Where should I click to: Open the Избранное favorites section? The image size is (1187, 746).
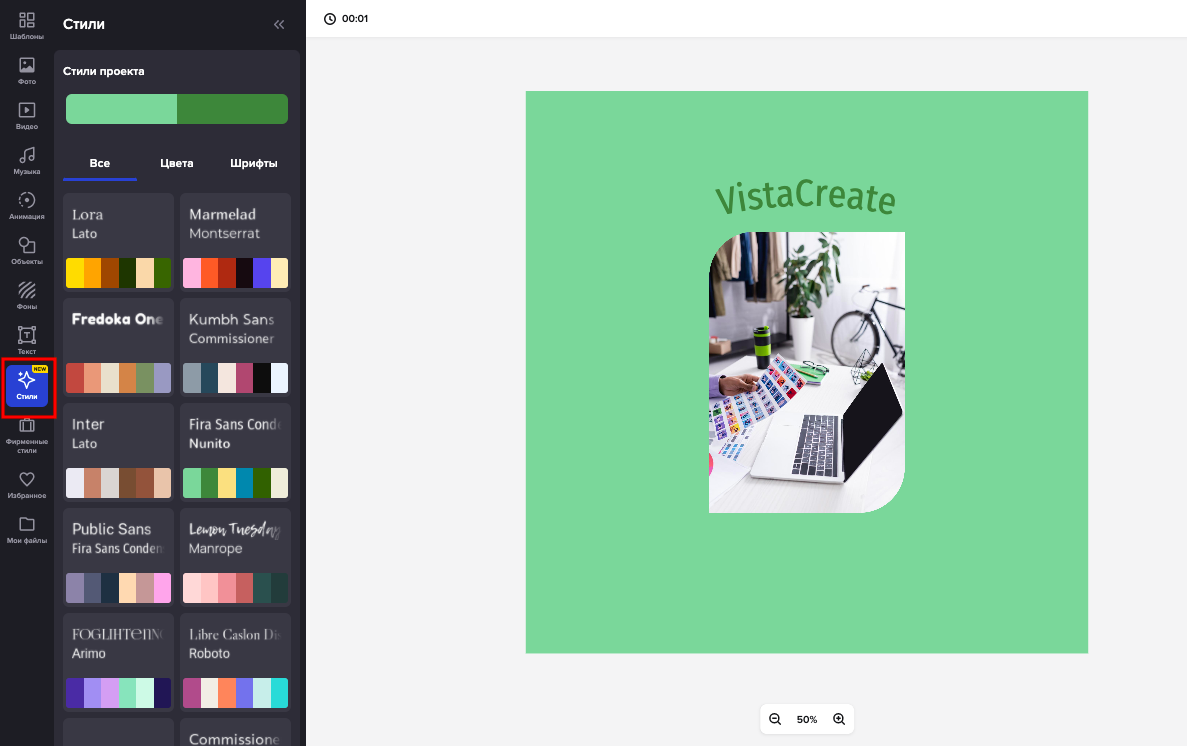pyautogui.click(x=26, y=485)
